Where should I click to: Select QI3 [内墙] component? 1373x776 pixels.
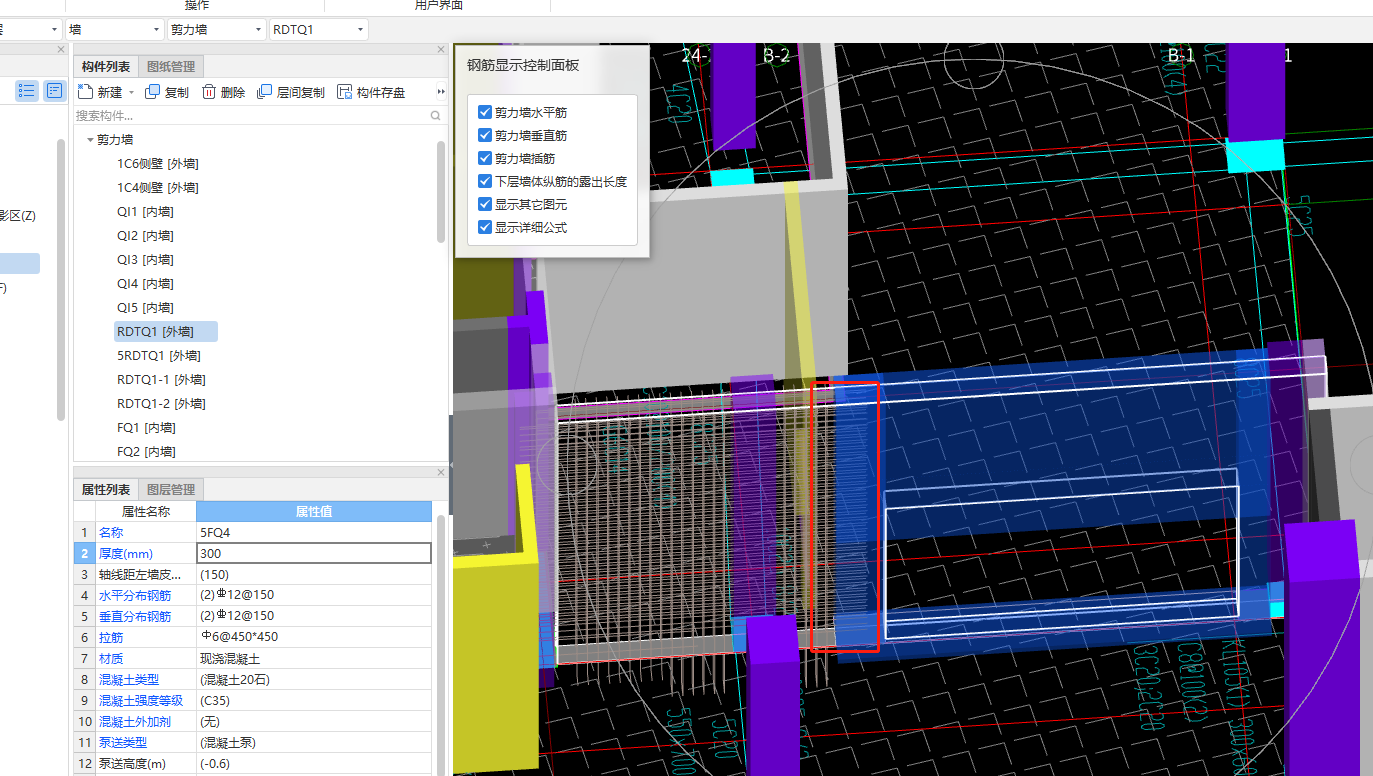tap(145, 260)
